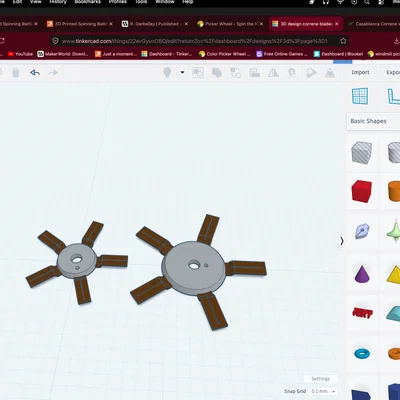Pick the striped Box hole shape
Screen dimensions: 400x400
[362, 152]
